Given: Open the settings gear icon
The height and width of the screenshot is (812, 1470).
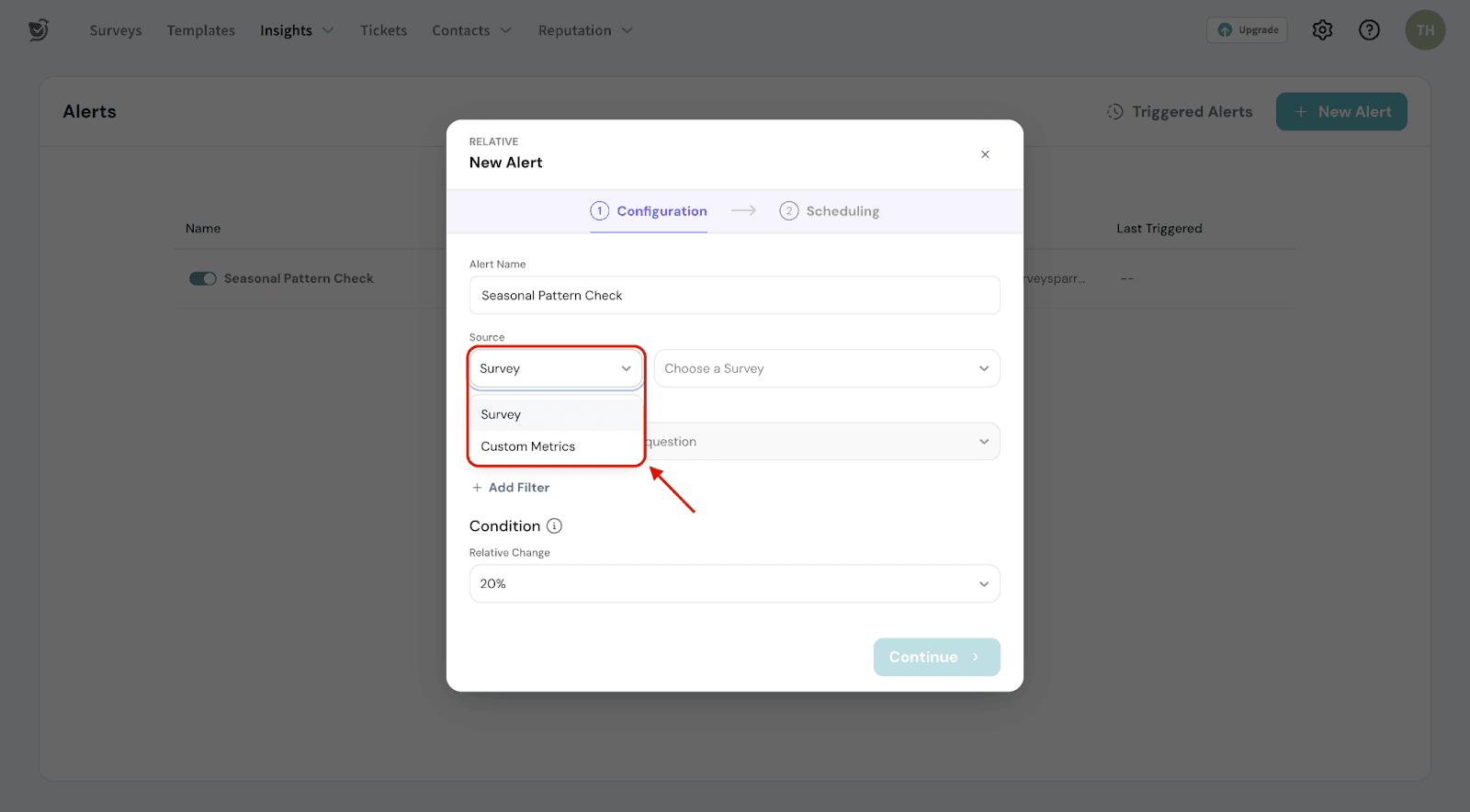Looking at the screenshot, I should 1322,30.
